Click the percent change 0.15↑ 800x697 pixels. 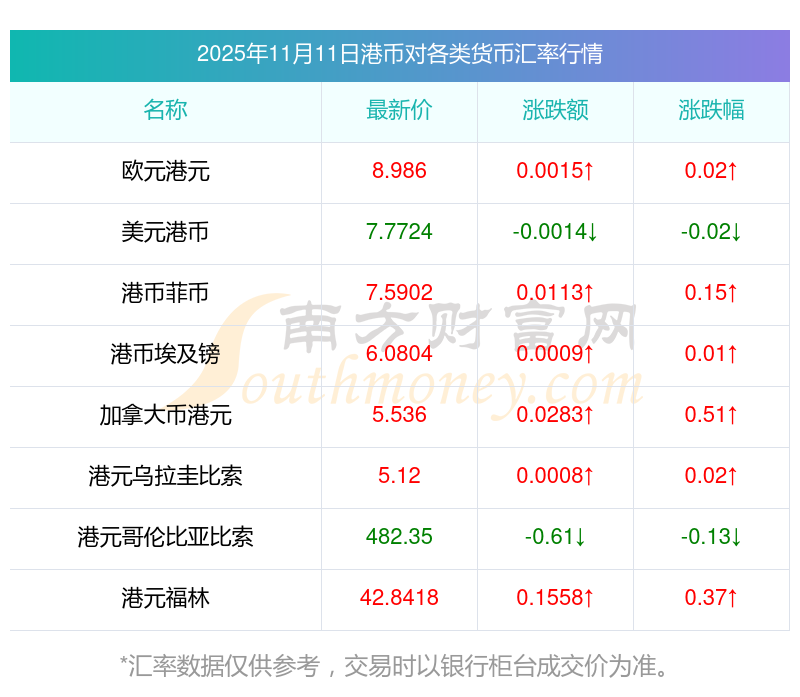(x=711, y=293)
